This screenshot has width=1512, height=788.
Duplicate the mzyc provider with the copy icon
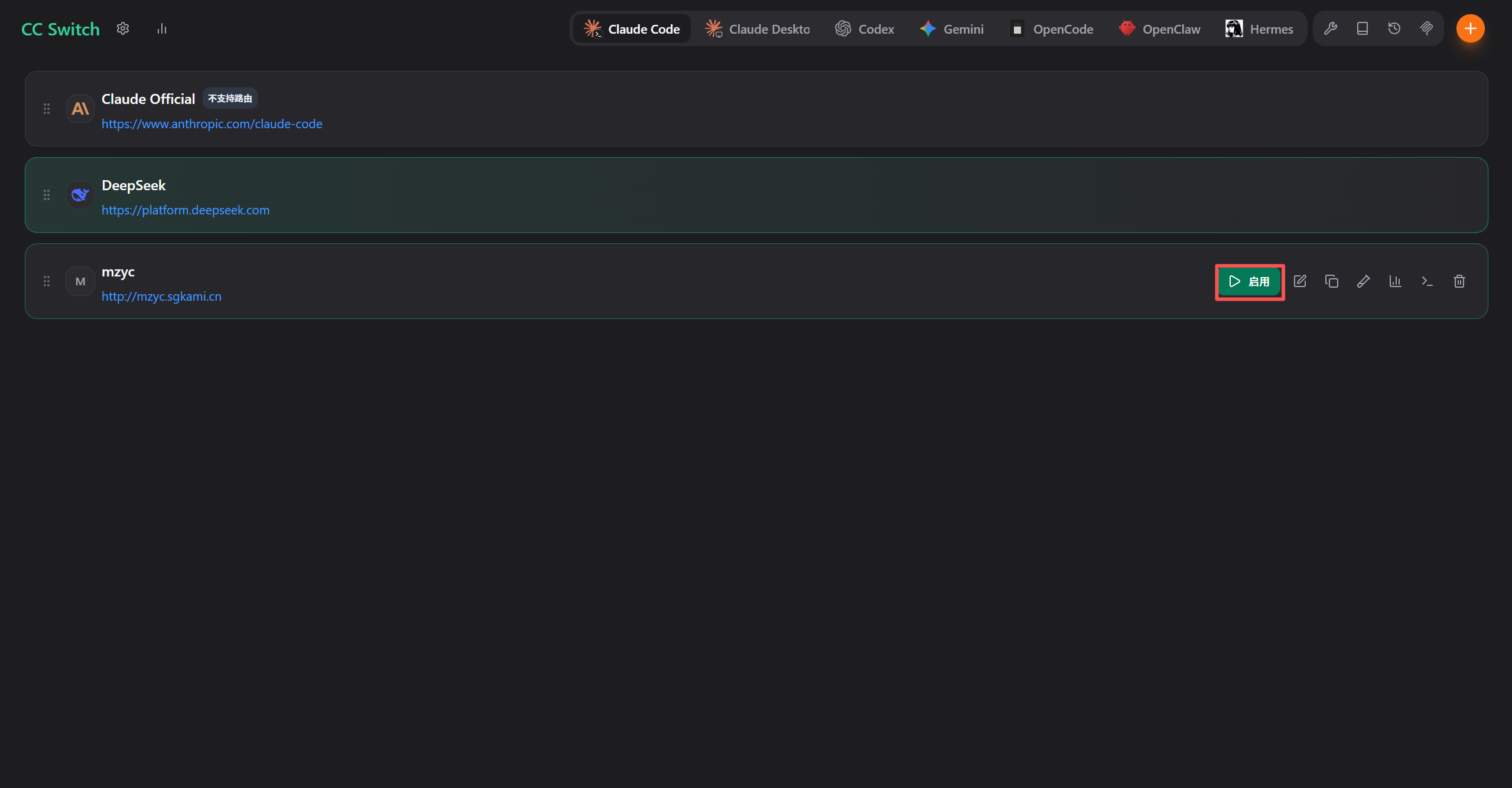pos(1332,281)
